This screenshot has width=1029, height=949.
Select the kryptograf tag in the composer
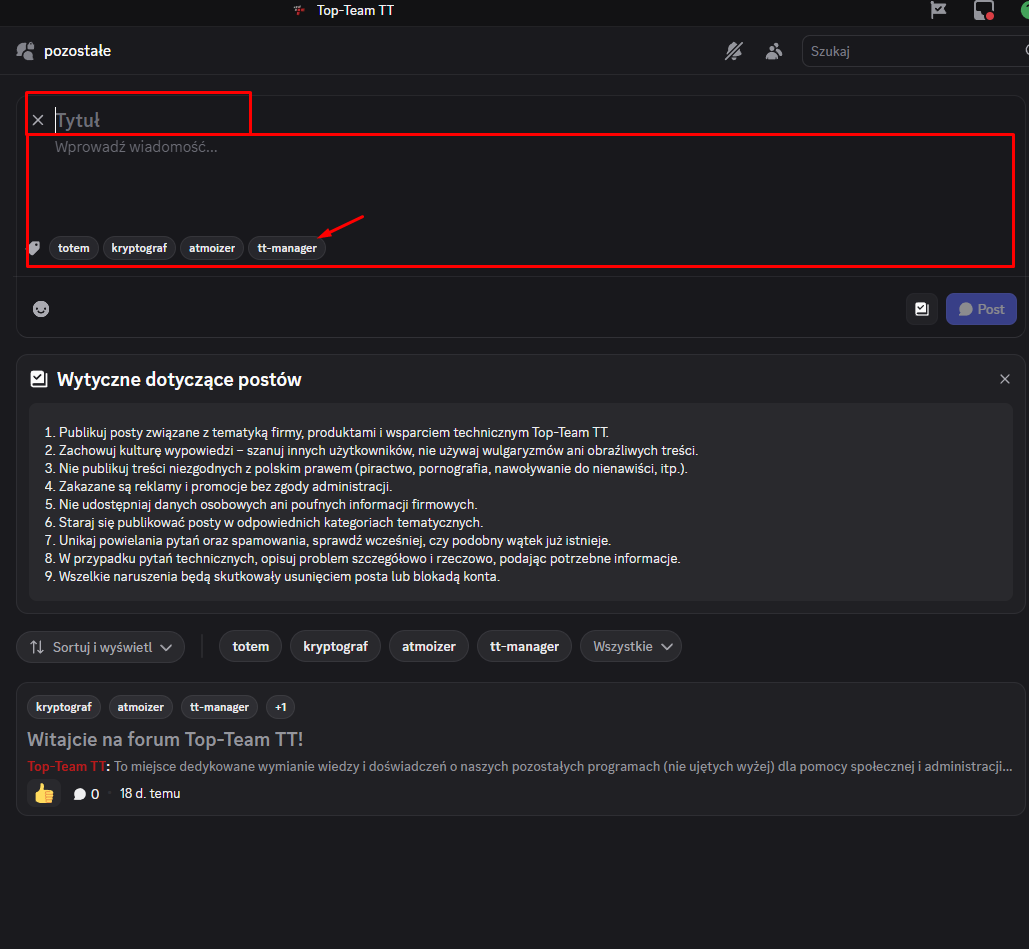139,248
